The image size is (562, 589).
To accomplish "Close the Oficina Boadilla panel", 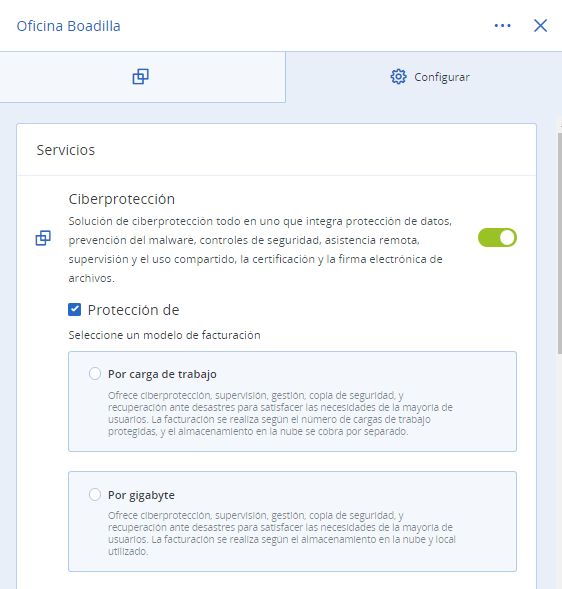I will click(x=541, y=26).
